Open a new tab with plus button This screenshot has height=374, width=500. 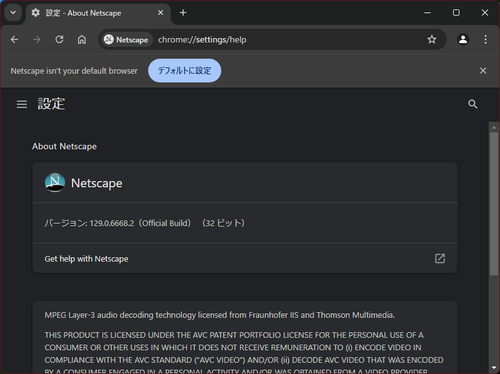[183, 13]
